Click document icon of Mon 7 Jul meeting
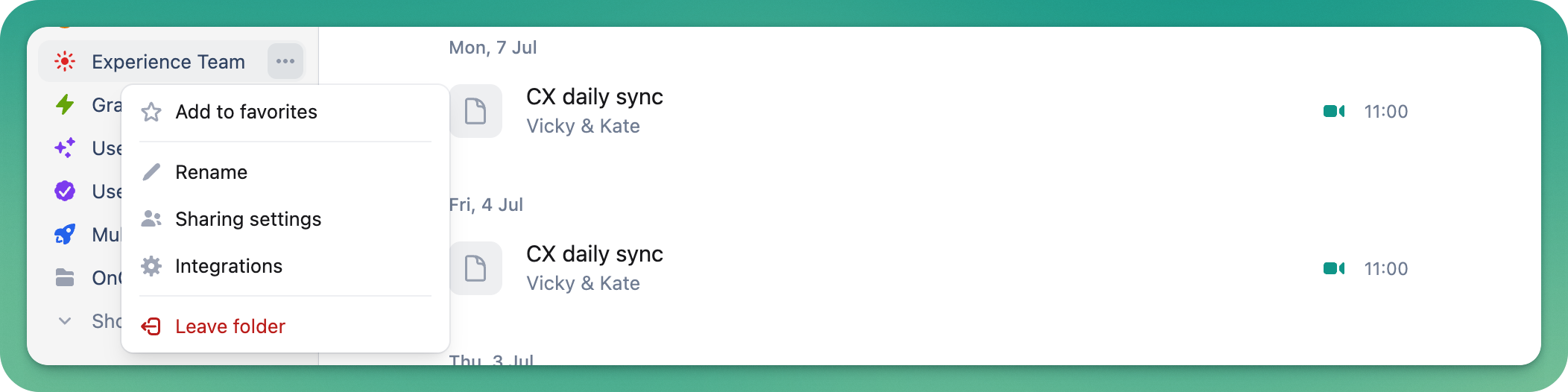Screen dimensions: 1568x392 coord(475,111)
